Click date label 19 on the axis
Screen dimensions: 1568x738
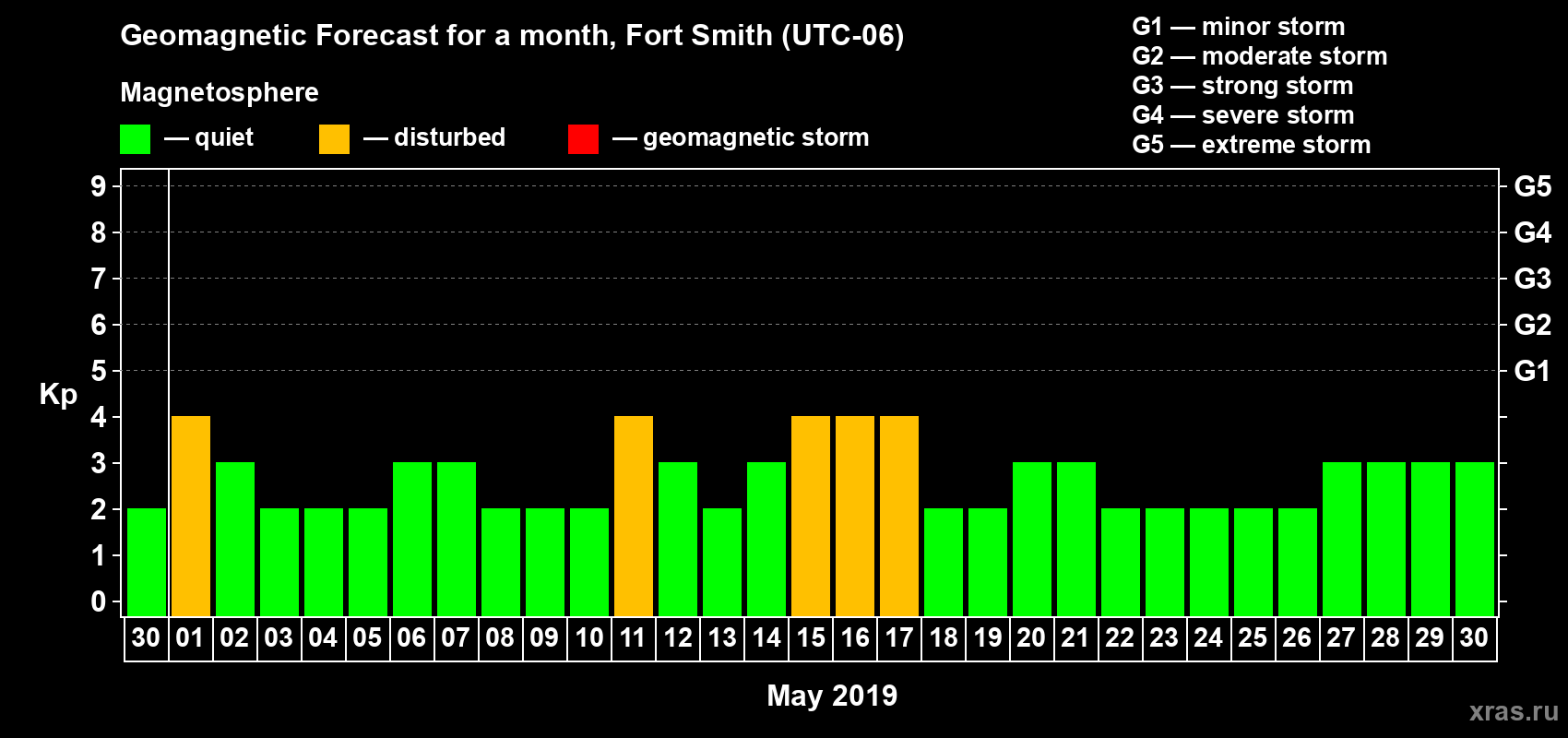pos(987,637)
